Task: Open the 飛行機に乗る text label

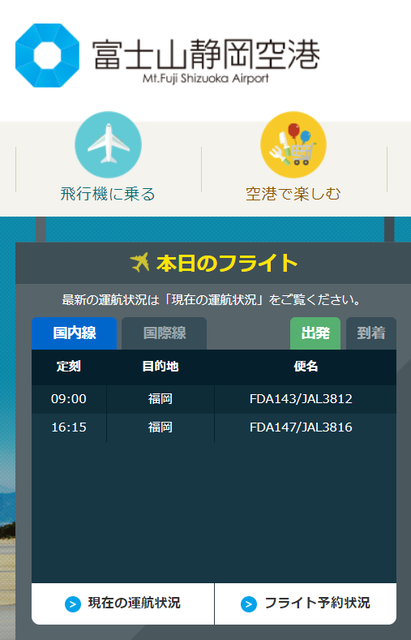Action: (108, 194)
